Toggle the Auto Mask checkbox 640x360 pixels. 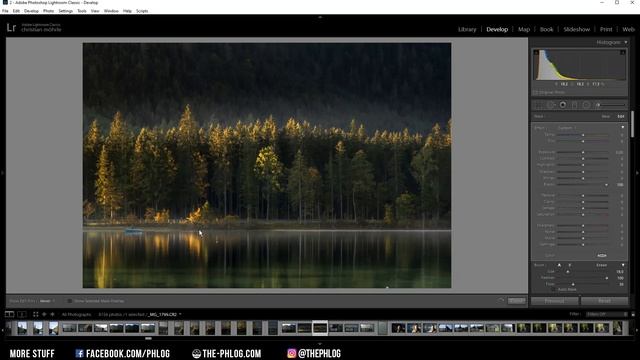[x=554, y=289]
